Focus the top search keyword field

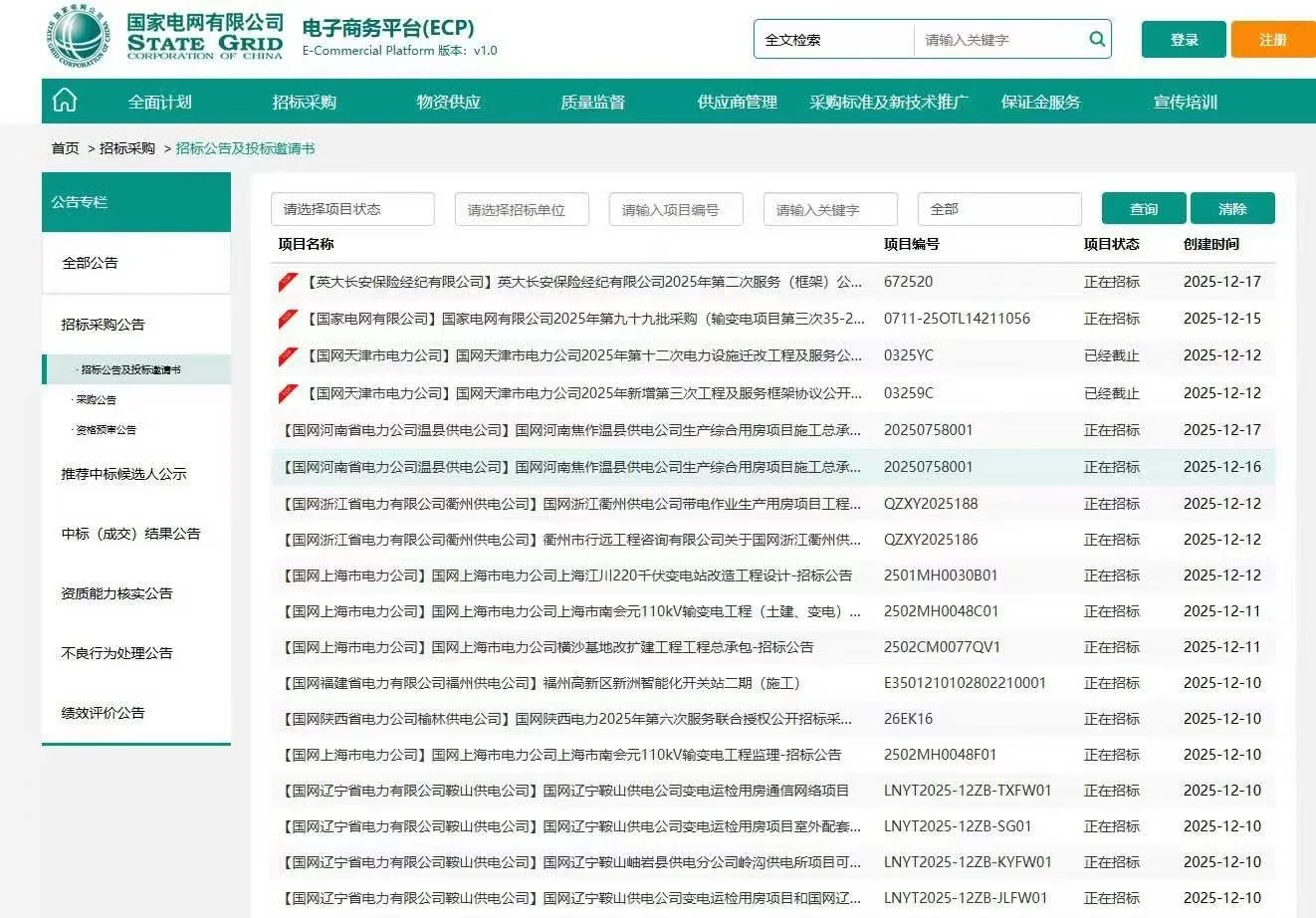click(x=1000, y=40)
